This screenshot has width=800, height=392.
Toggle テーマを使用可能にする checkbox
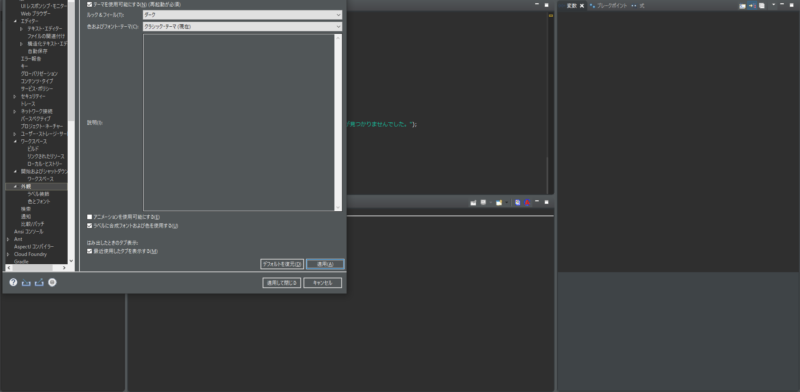pos(90,4)
